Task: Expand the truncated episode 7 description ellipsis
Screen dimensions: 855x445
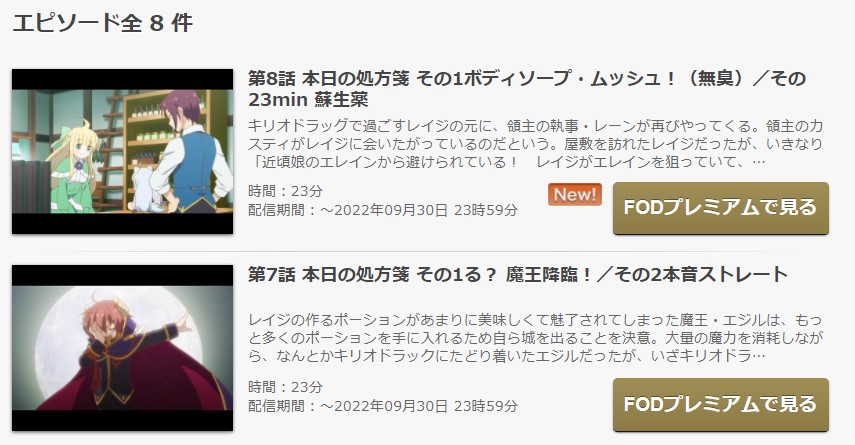Action: [x=758, y=356]
